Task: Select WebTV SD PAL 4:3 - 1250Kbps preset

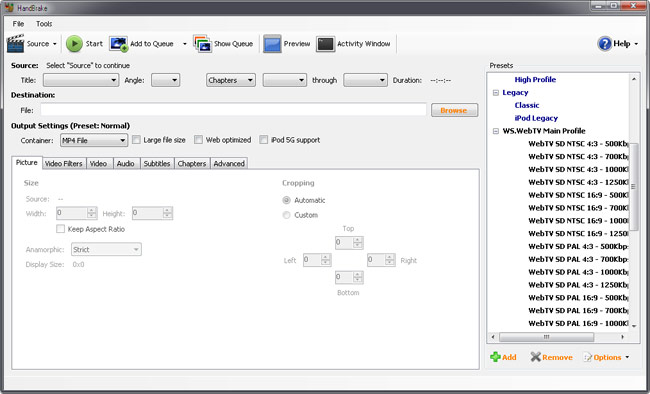Action: (x=578, y=285)
